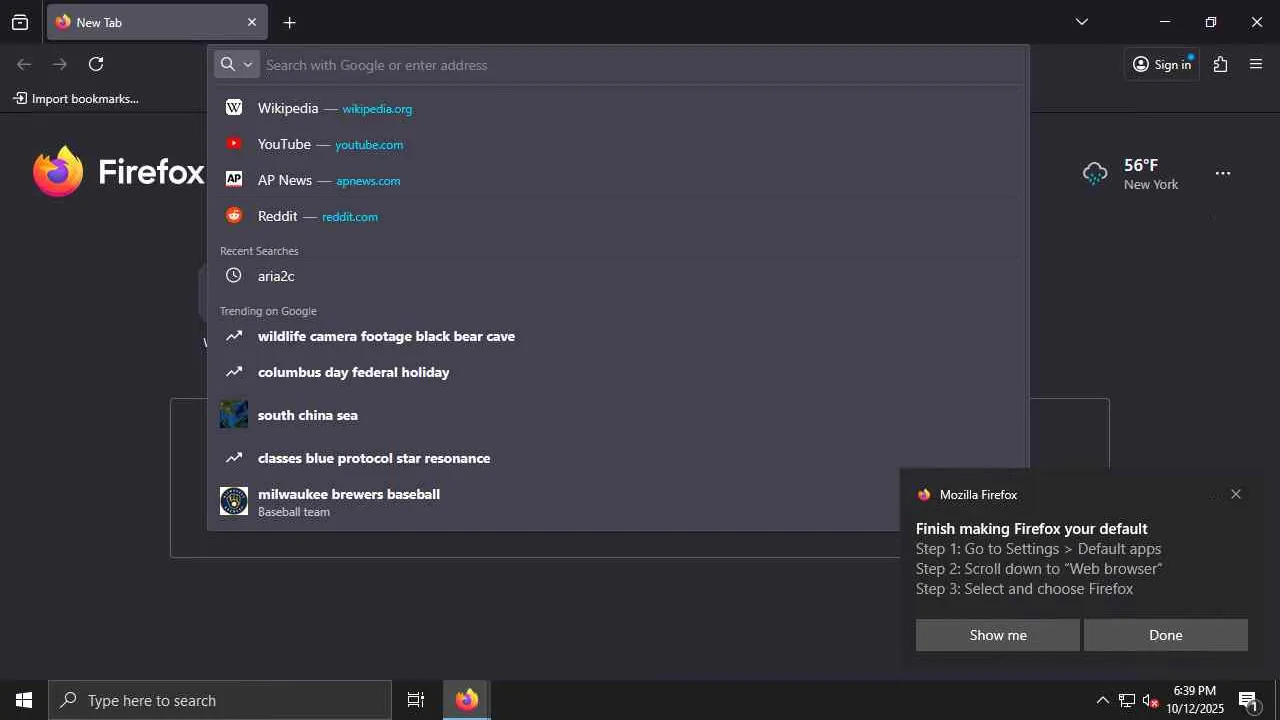1280x720 pixels.
Task: Select trending classes blue protocol star resonance
Action: (618, 458)
